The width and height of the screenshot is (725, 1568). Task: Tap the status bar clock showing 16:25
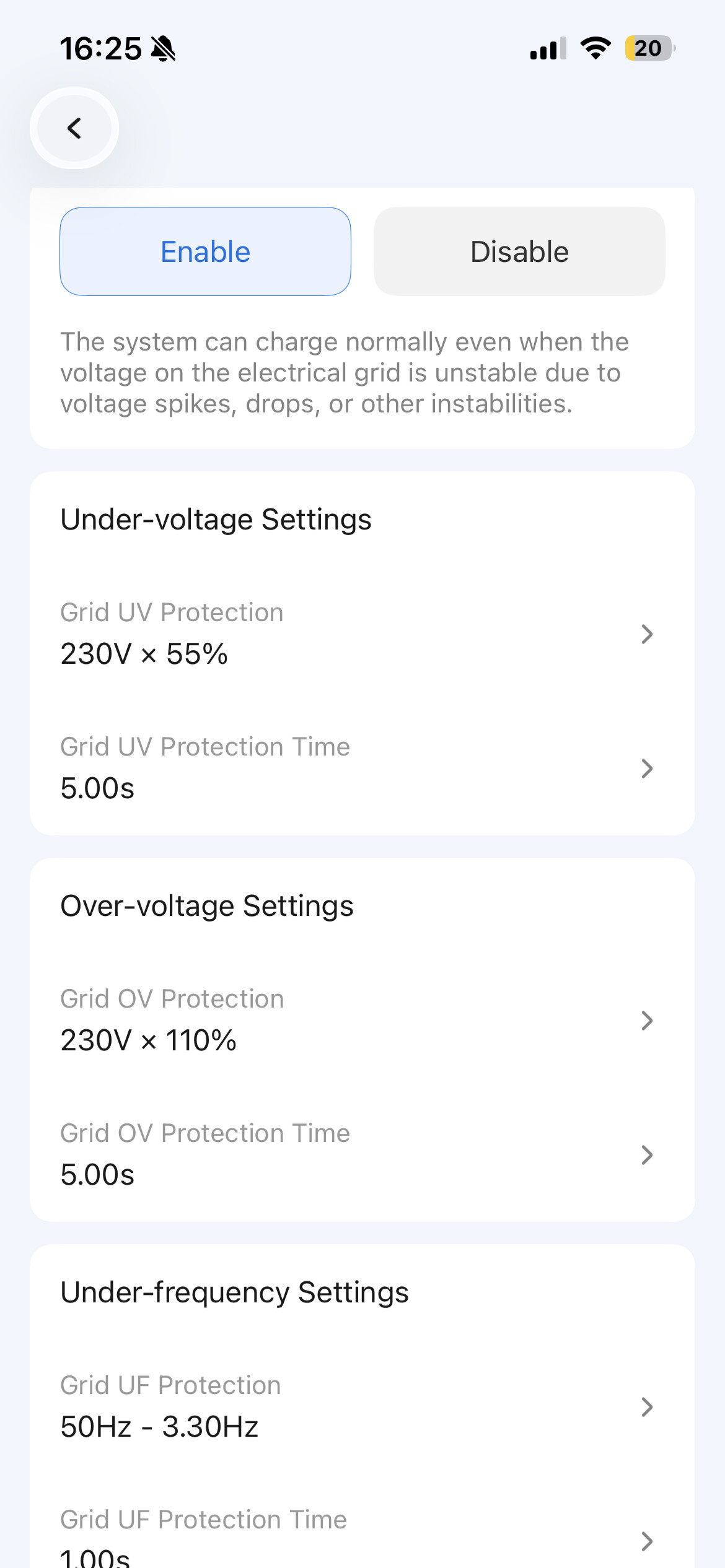pyautogui.click(x=100, y=48)
